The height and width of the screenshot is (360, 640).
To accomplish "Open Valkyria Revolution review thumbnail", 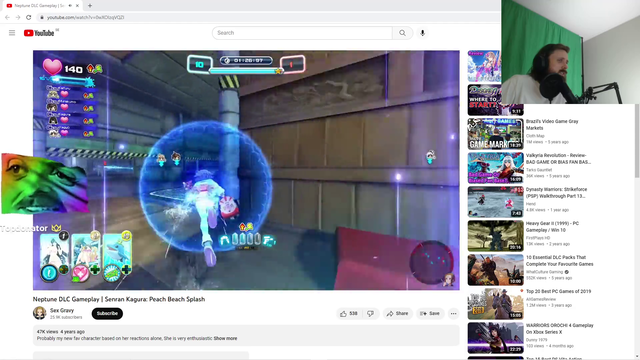I will 496,168.
